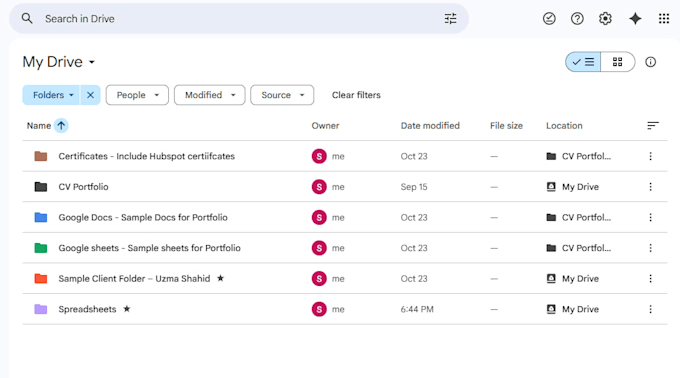
Task: Remove the Folders filter with X
Action: [x=90, y=95]
